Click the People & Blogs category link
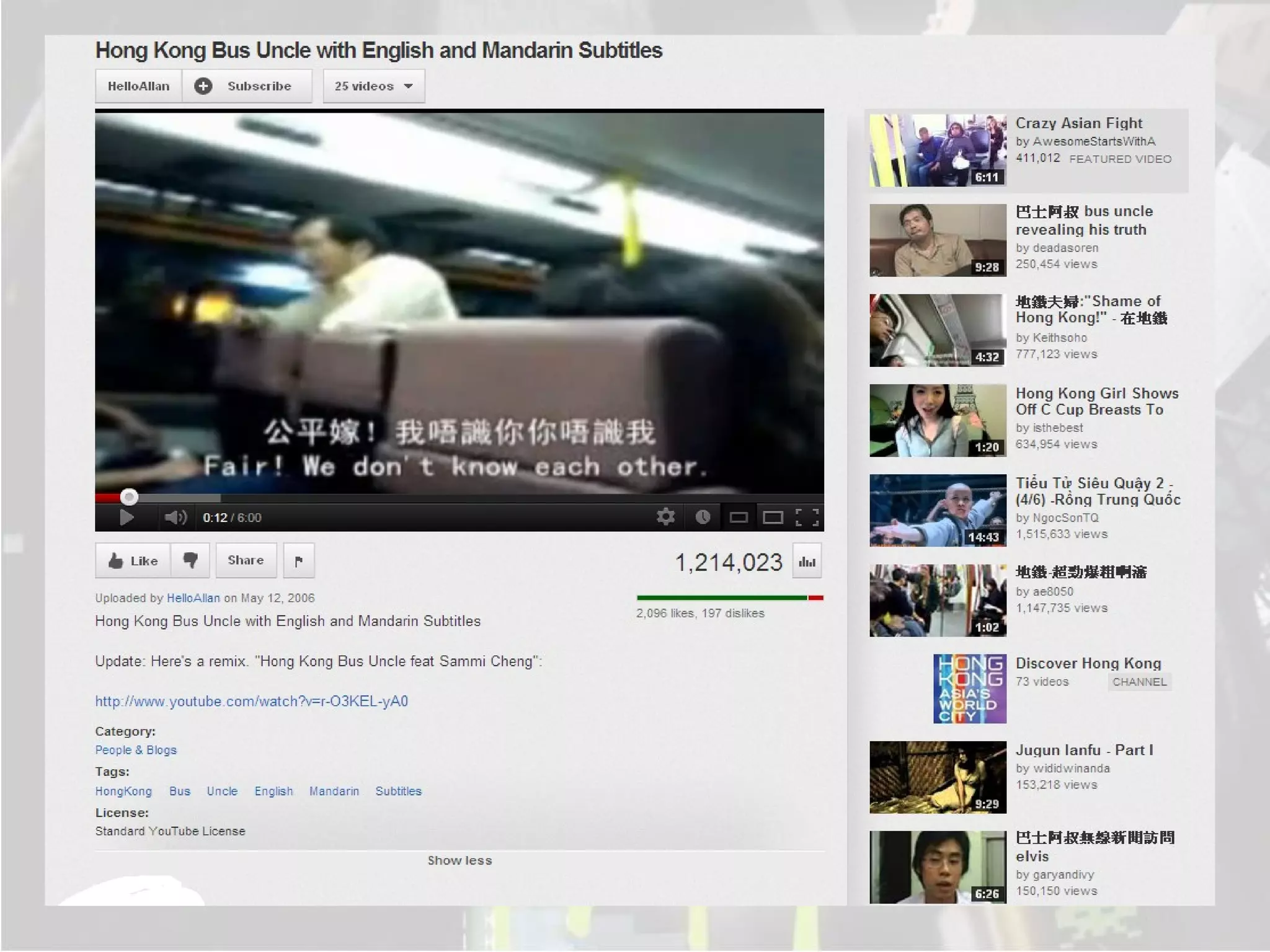Image resolution: width=1270 pixels, height=952 pixels. pyautogui.click(x=136, y=750)
